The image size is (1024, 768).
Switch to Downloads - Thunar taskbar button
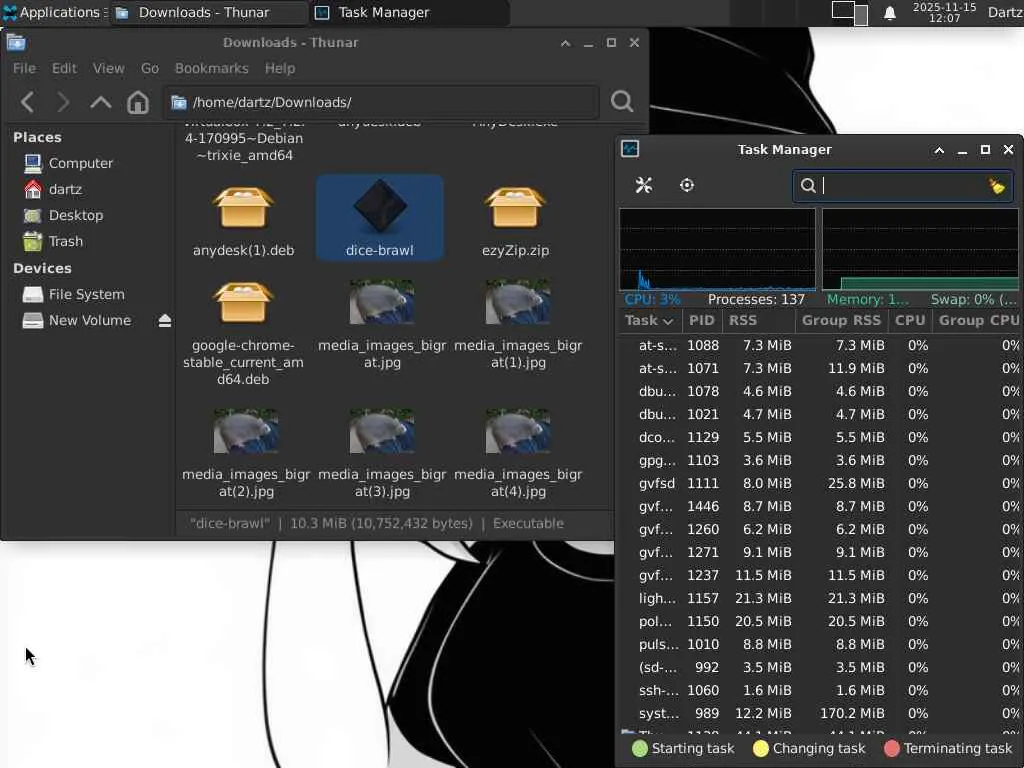coord(208,12)
